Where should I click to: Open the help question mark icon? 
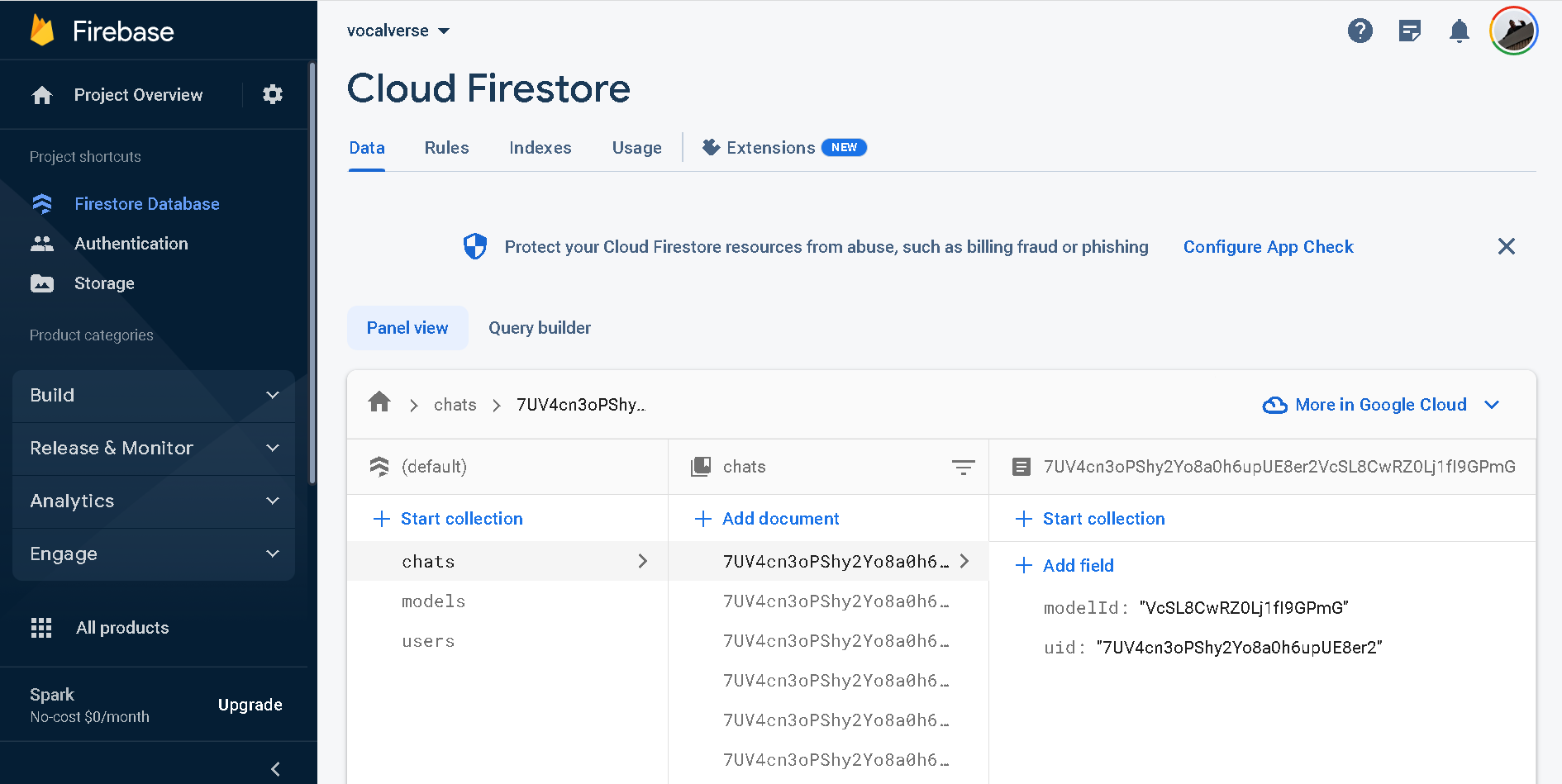click(x=1360, y=31)
